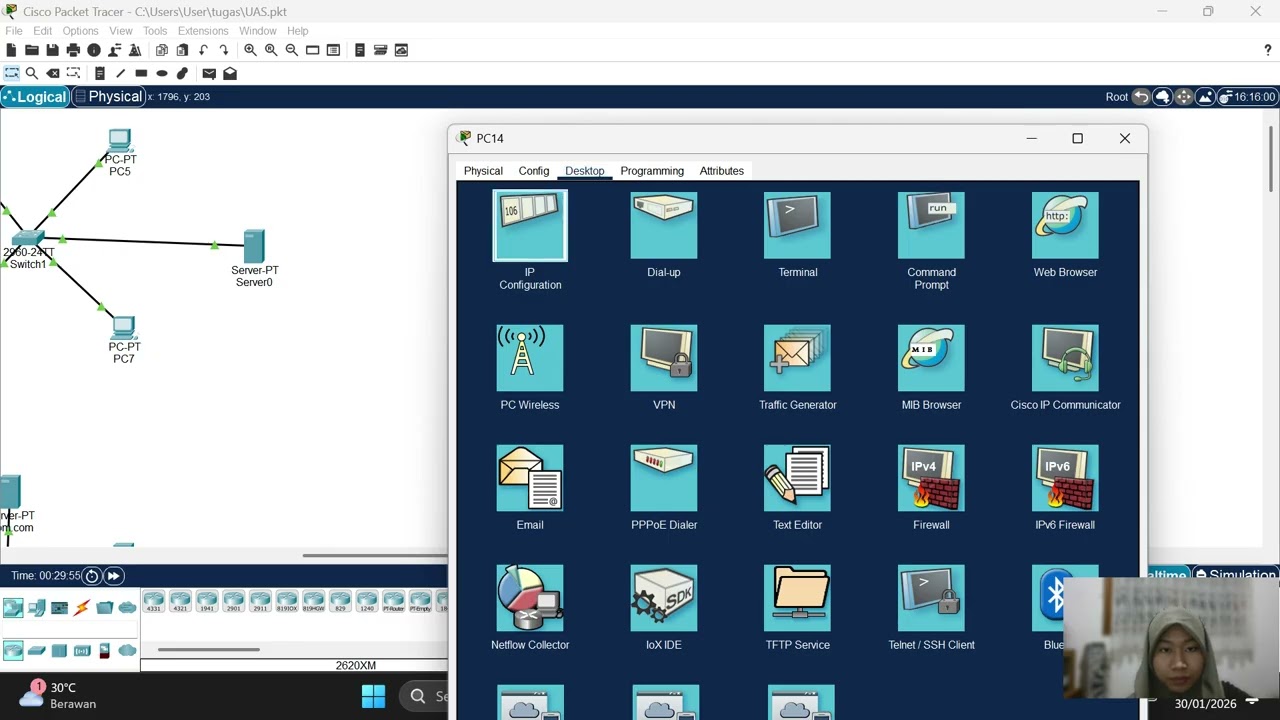Click the Undo toolbar icon

(x=203, y=50)
